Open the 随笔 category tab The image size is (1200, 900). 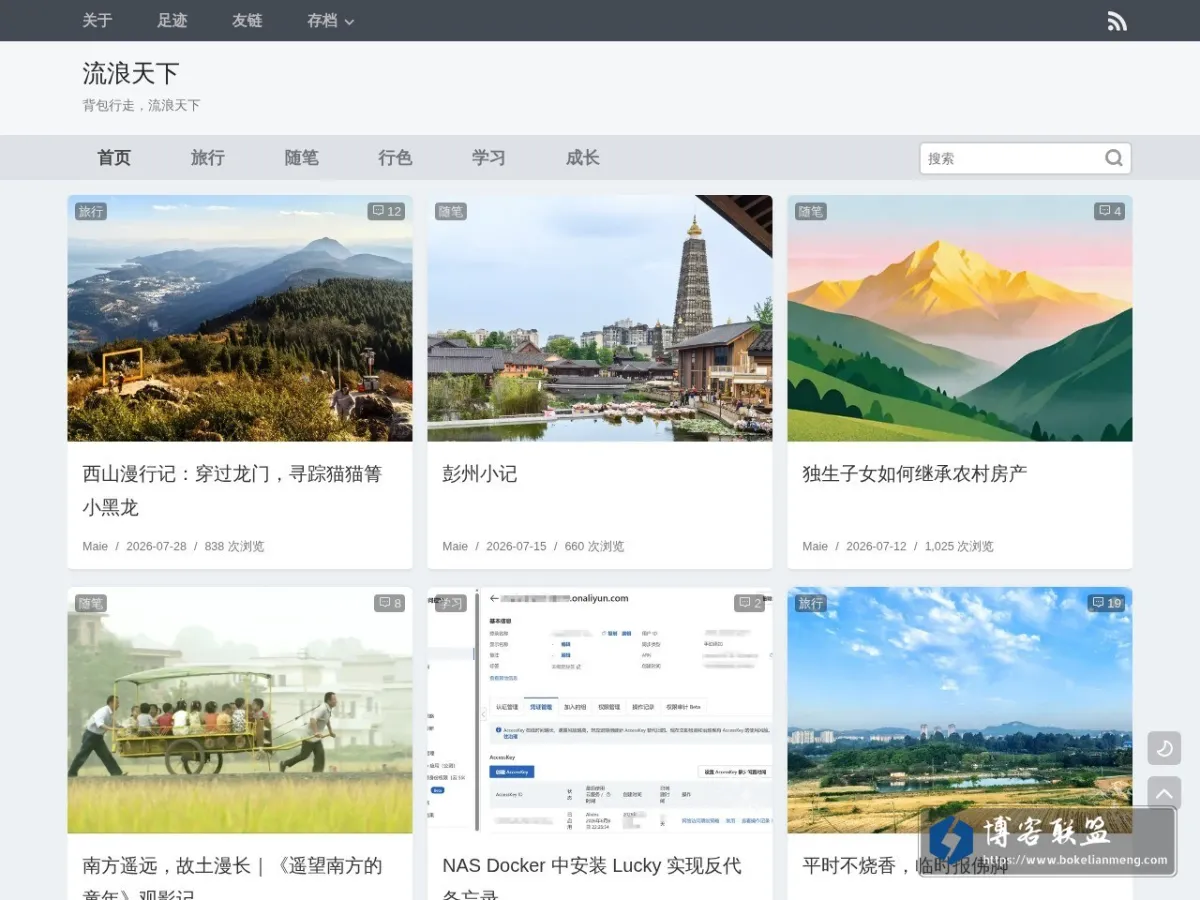coord(302,158)
